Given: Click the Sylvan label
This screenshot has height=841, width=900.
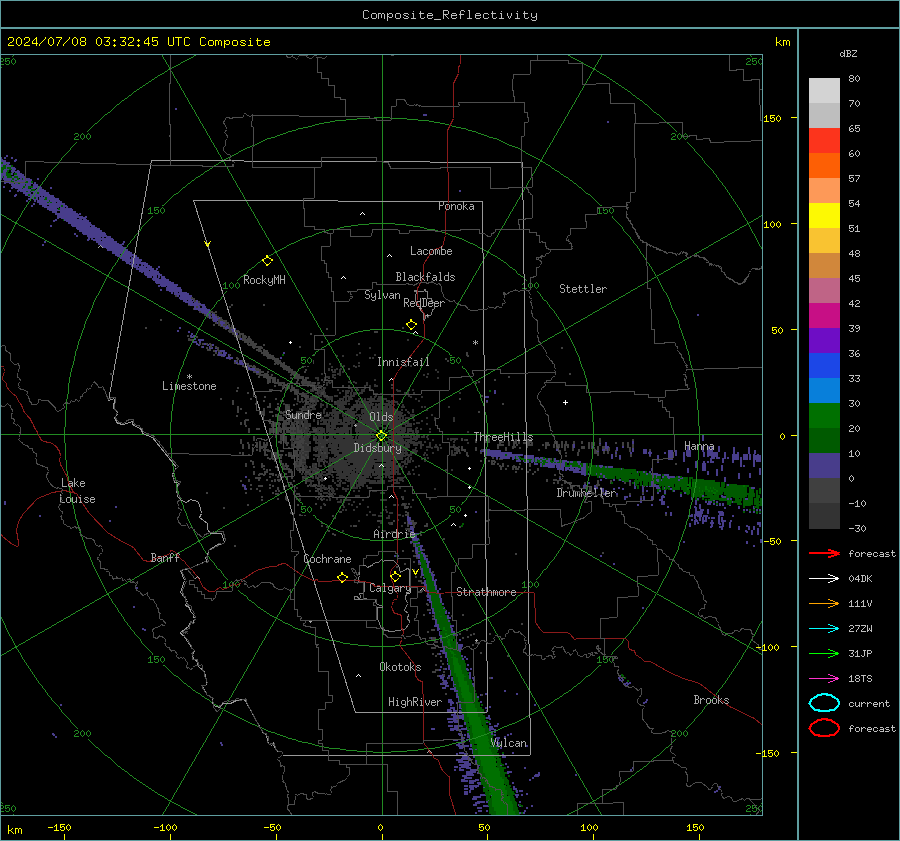Looking at the screenshot, I should [382, 295].
